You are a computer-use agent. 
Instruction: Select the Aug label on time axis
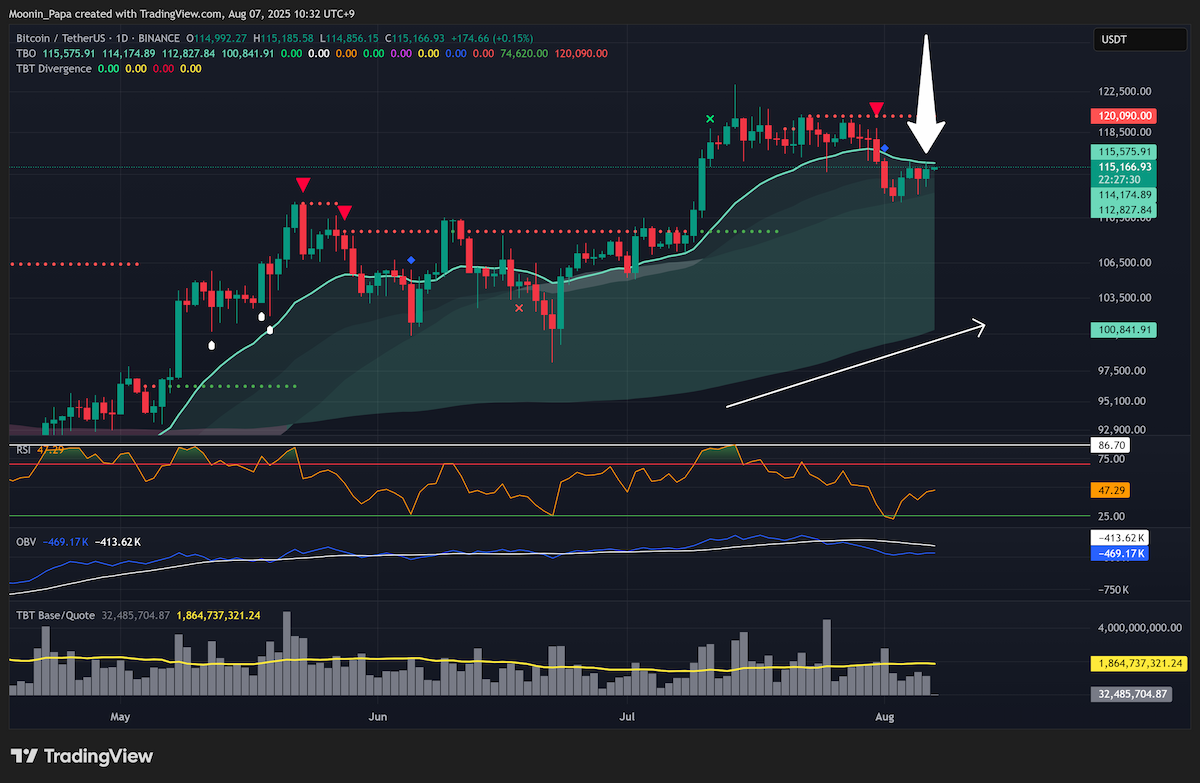[884, 716]
